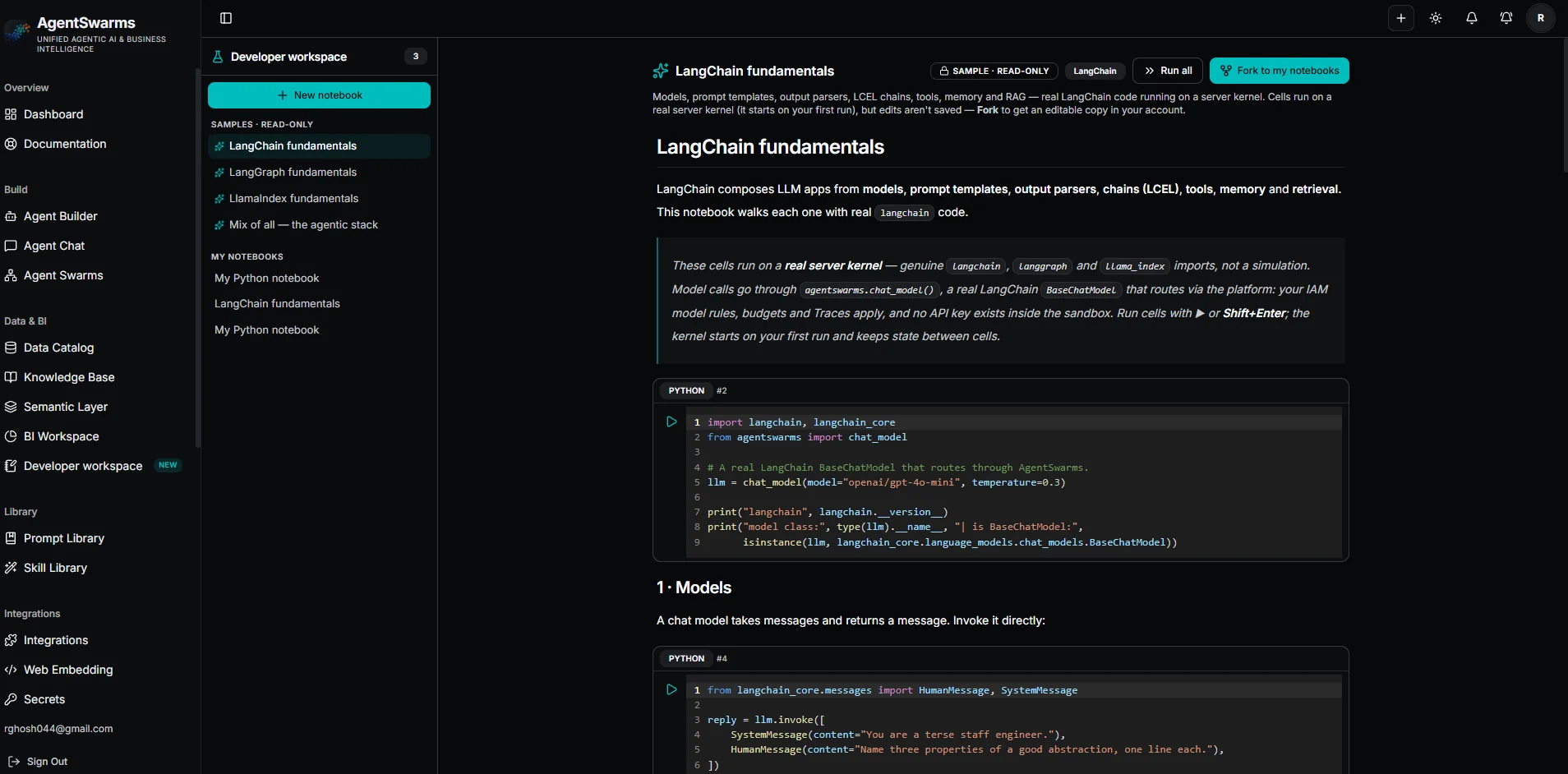Click the main page vertical scrollbar
Viewport: 1568px width, 774px height.
click(1564, 105)
